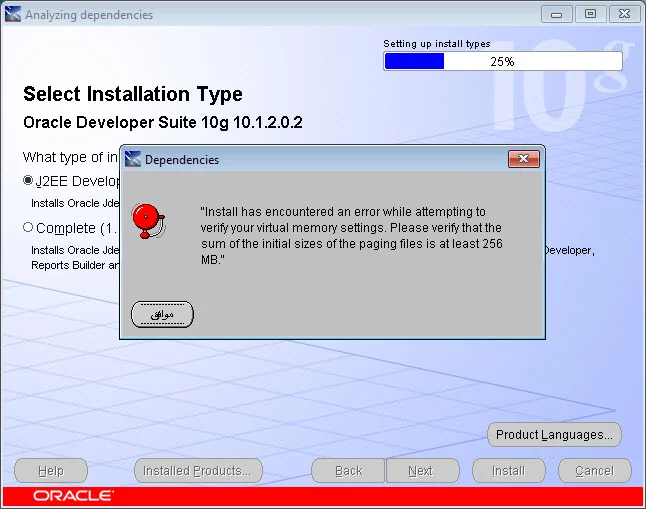Open the Installed Products list
The height and width of the screenshot is (509, 646).
pyautogui.click(x=198, y=470)
